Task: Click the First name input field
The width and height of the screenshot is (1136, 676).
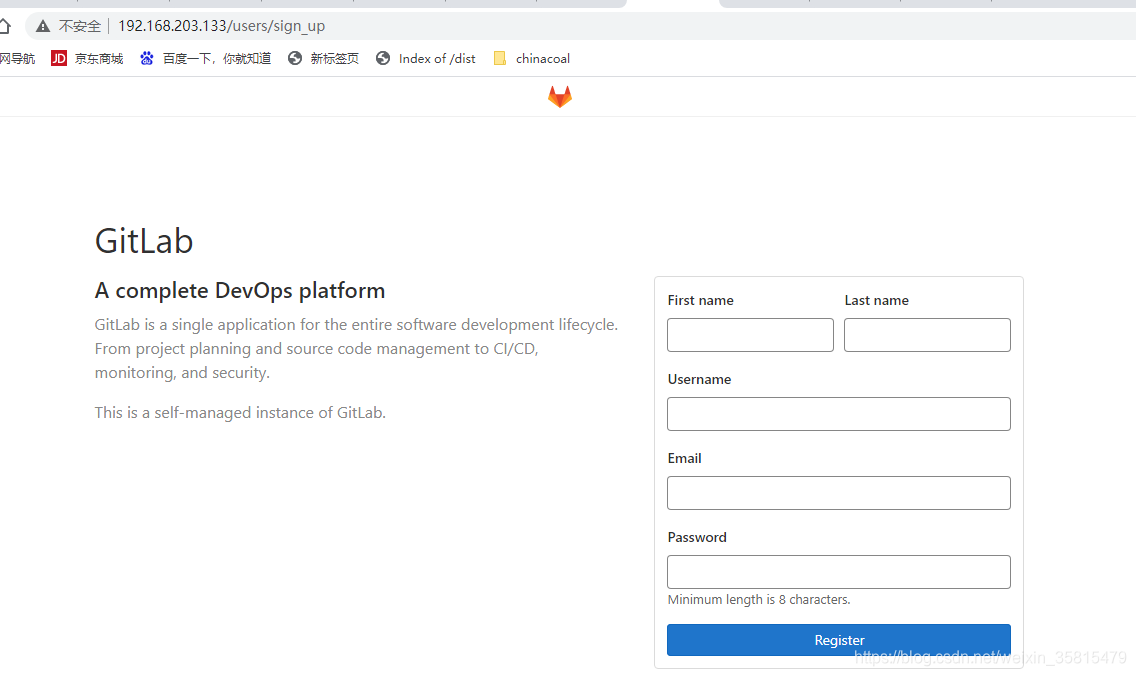Action: pos(750,334)
